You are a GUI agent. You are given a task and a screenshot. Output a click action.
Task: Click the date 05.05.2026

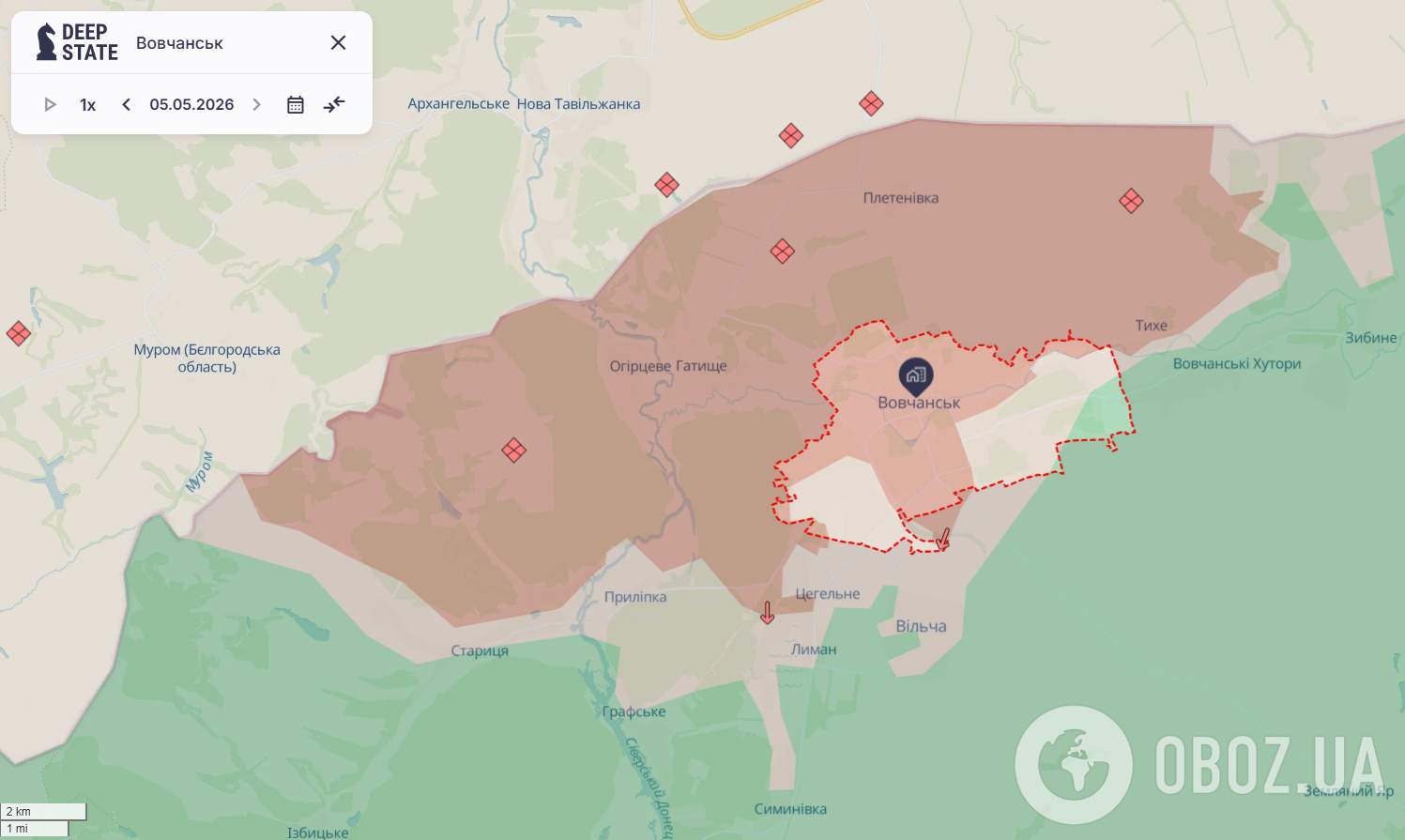(x=191, y=104)
